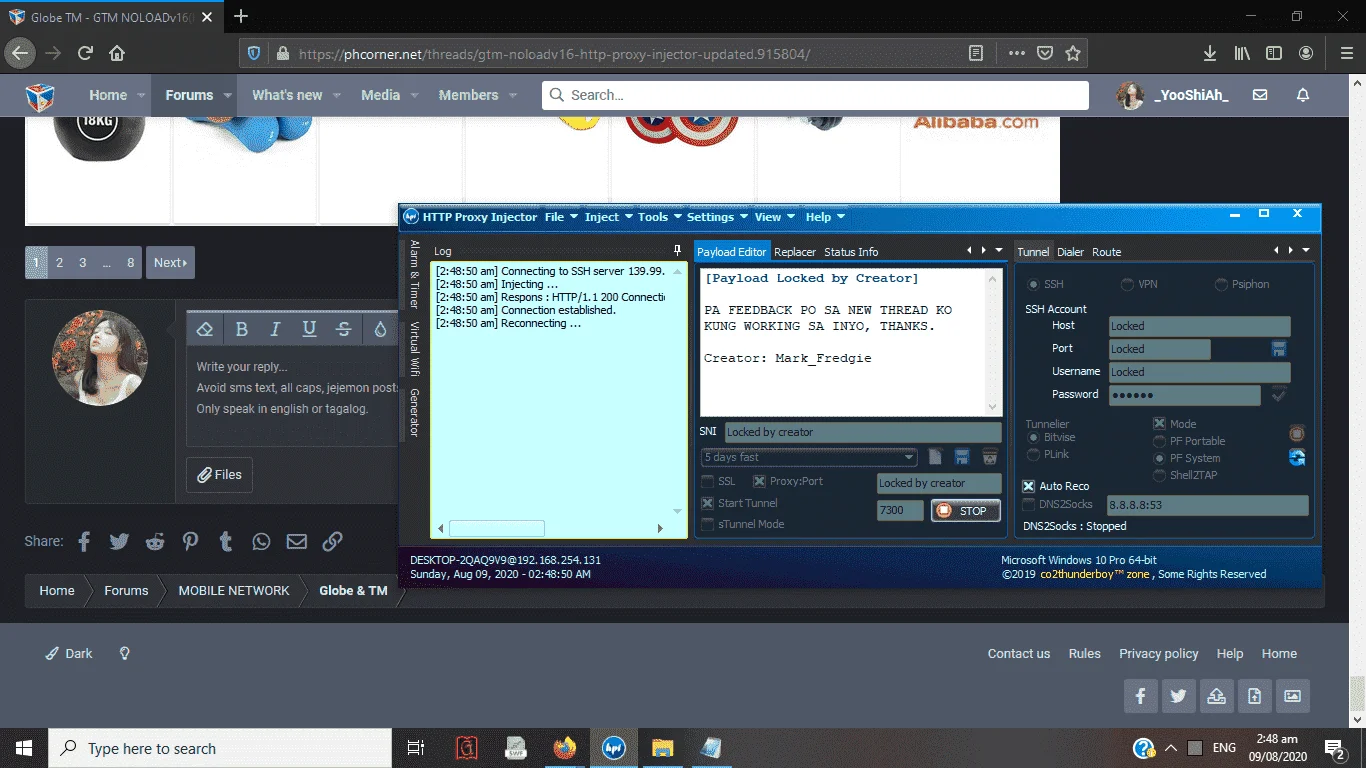Share thread via Reddit icon

click(x=155, y=541)
